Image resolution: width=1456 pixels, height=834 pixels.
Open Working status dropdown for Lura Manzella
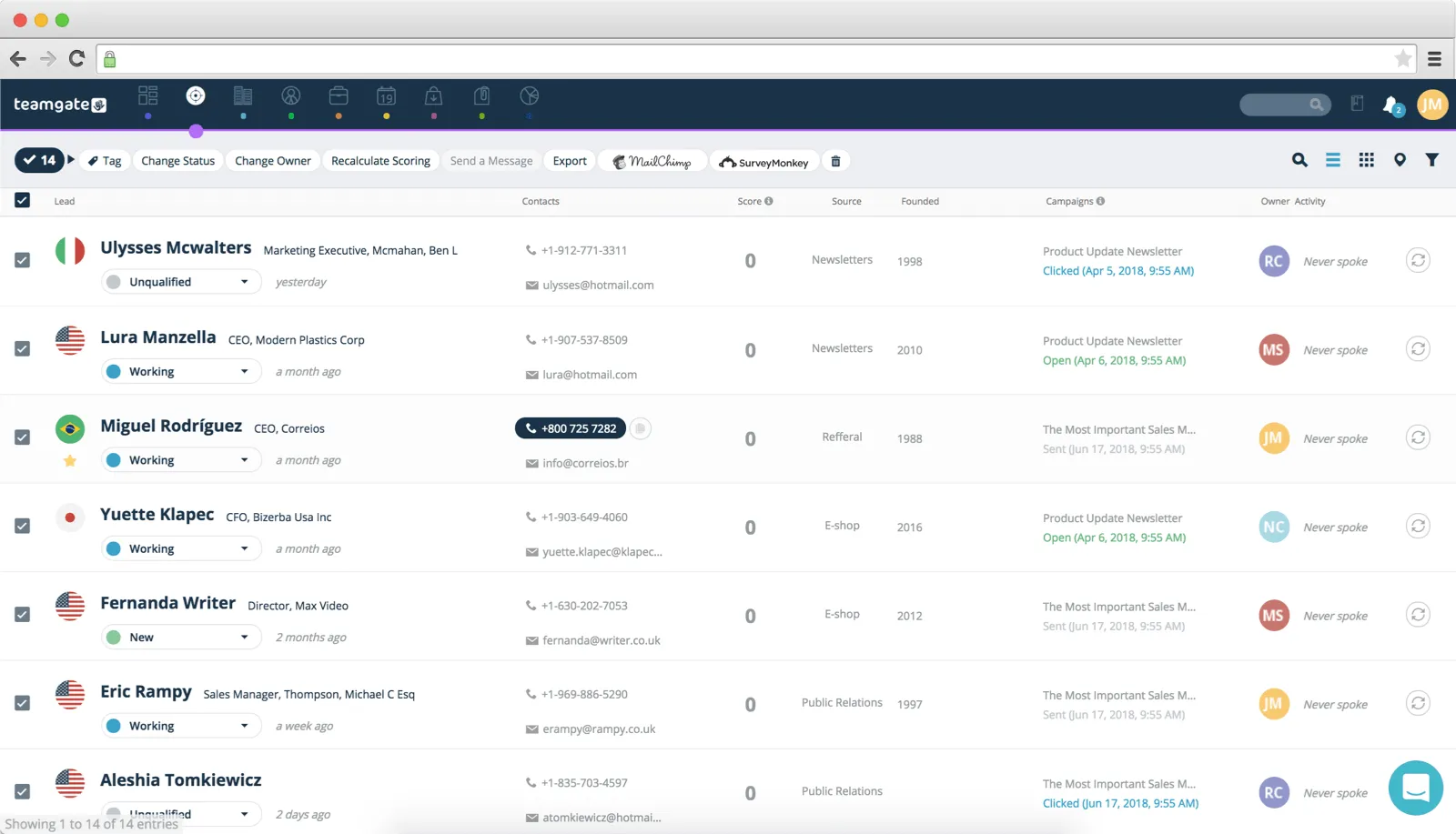click(181, 371)
